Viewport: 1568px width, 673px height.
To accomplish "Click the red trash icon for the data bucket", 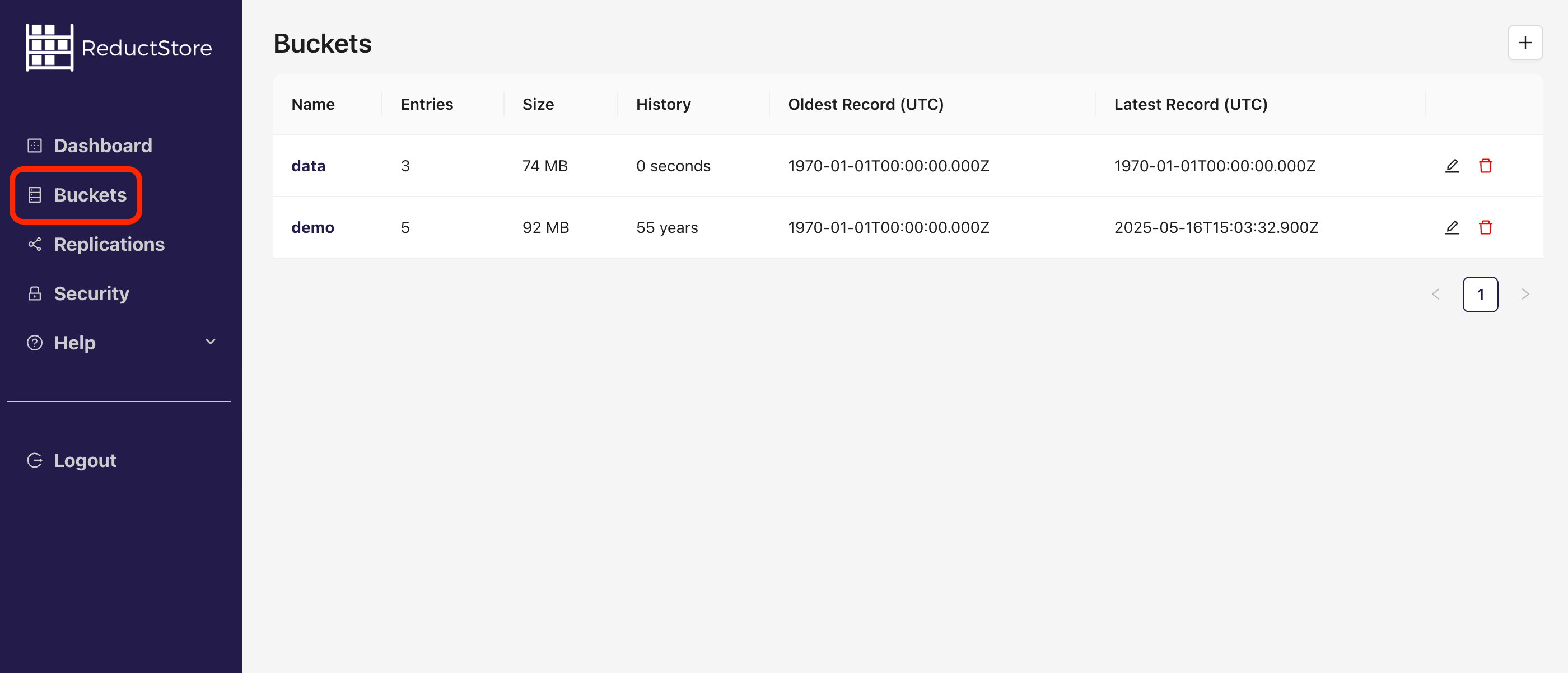I will click(1485, 166).
